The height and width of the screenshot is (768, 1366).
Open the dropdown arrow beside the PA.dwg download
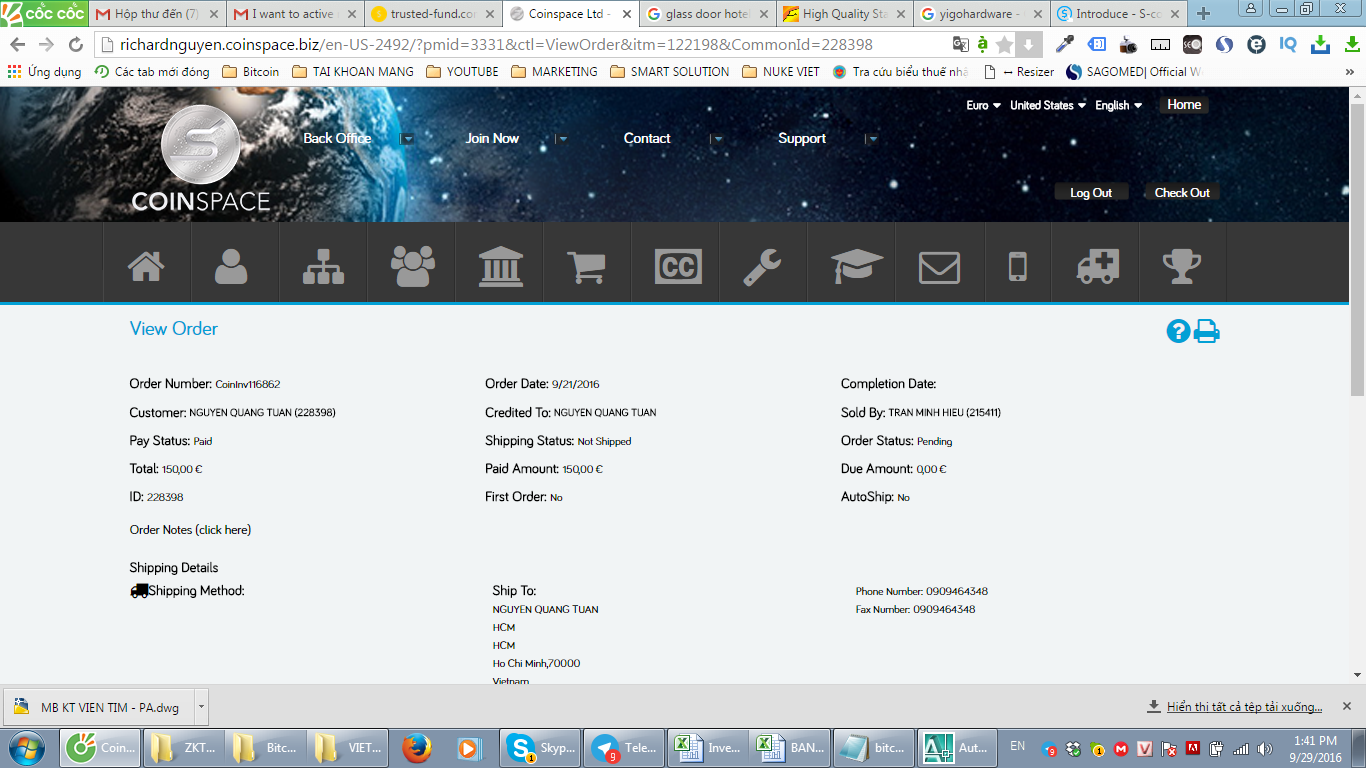coord(201,707)
